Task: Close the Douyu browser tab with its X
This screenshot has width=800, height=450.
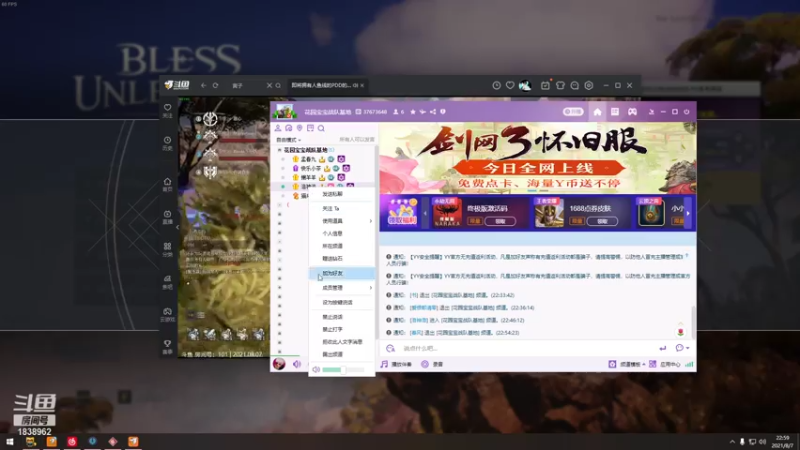Action: tap(362, 85)
